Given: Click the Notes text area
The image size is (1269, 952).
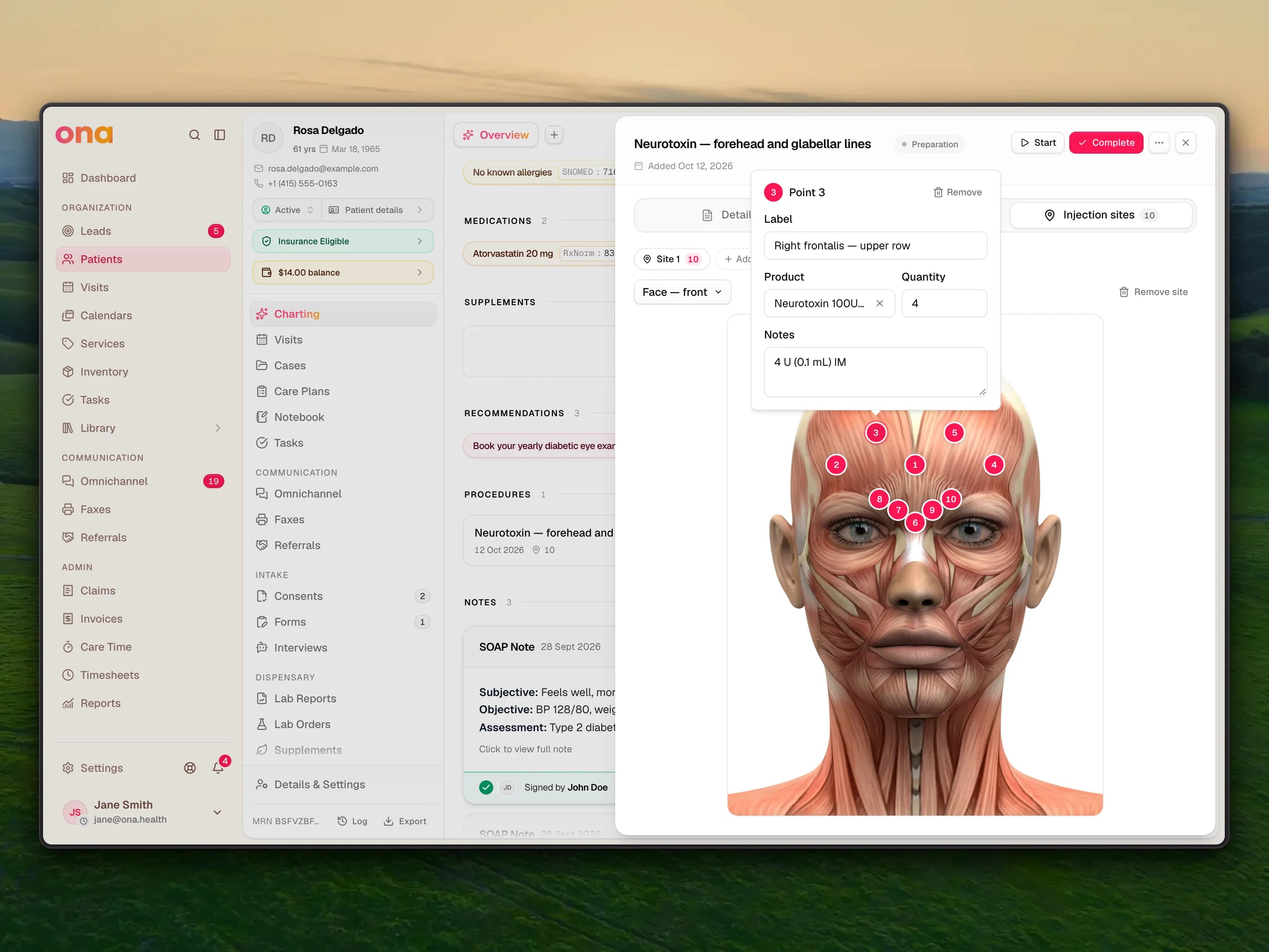Looking at the screenshot, I should (x=875, y=372).
